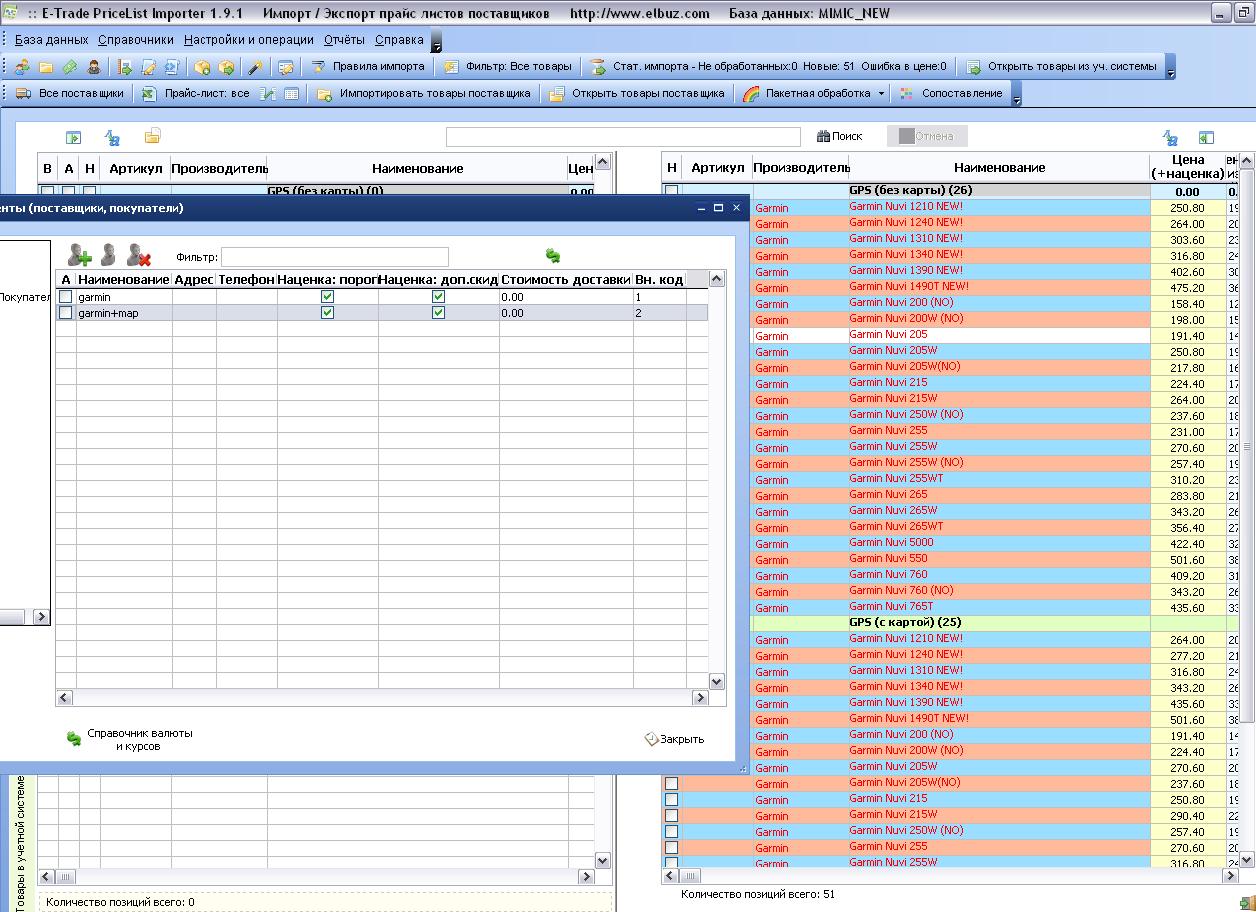Open Стат. импорта statistics item
1256x912 pixels.
click(x=769, y=67)
